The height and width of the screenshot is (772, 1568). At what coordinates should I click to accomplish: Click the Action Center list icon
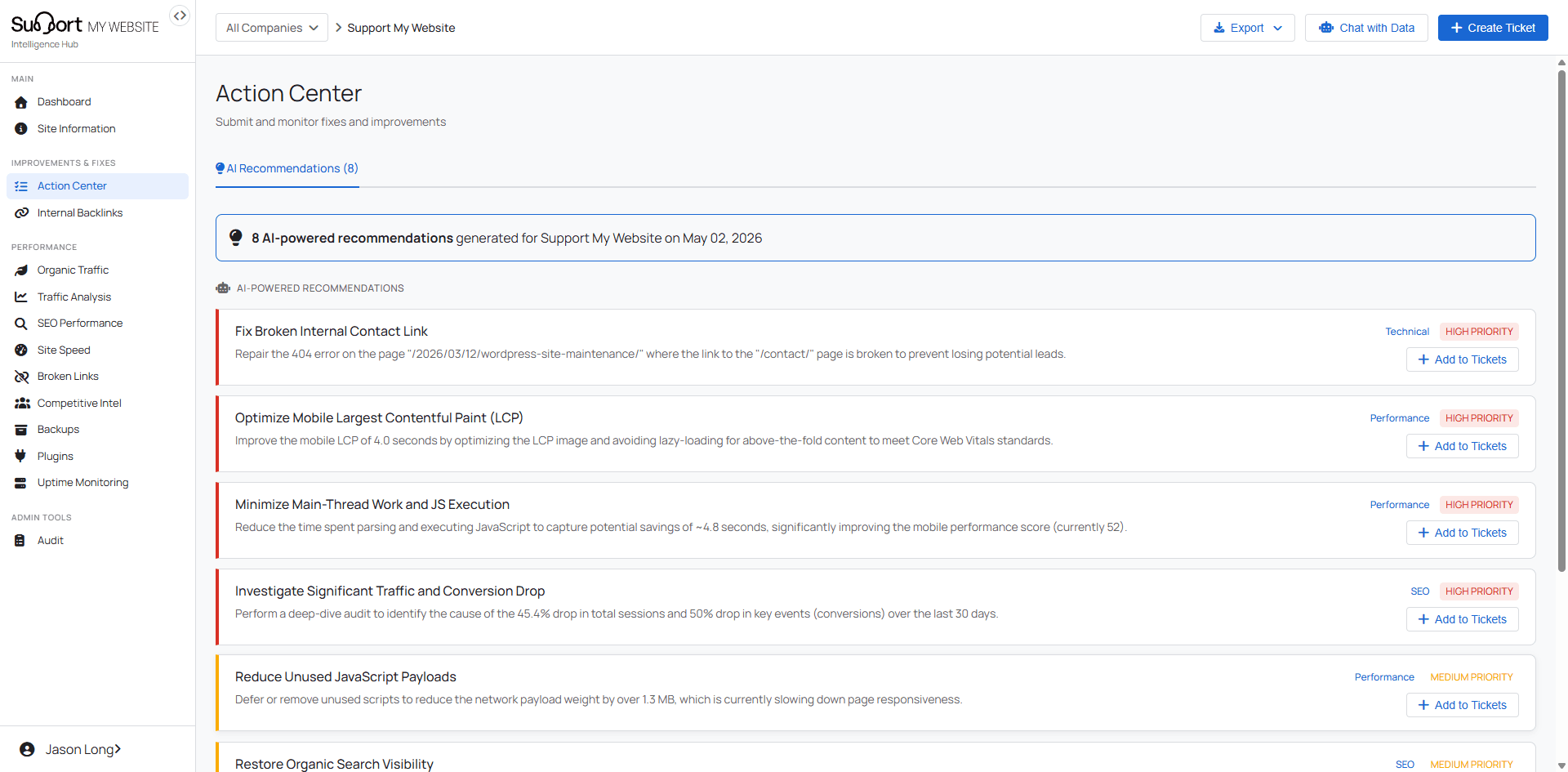(21, 186)
